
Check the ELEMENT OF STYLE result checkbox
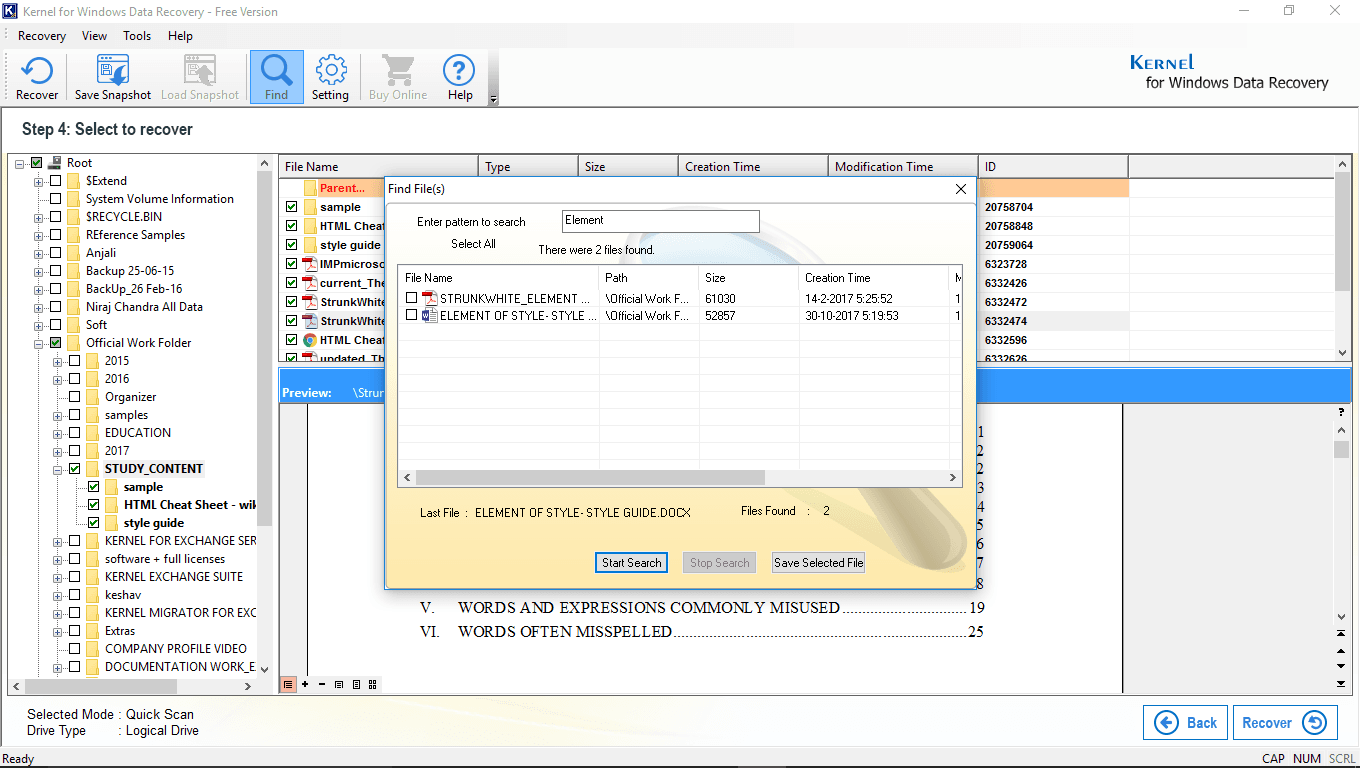coord(411,315)
